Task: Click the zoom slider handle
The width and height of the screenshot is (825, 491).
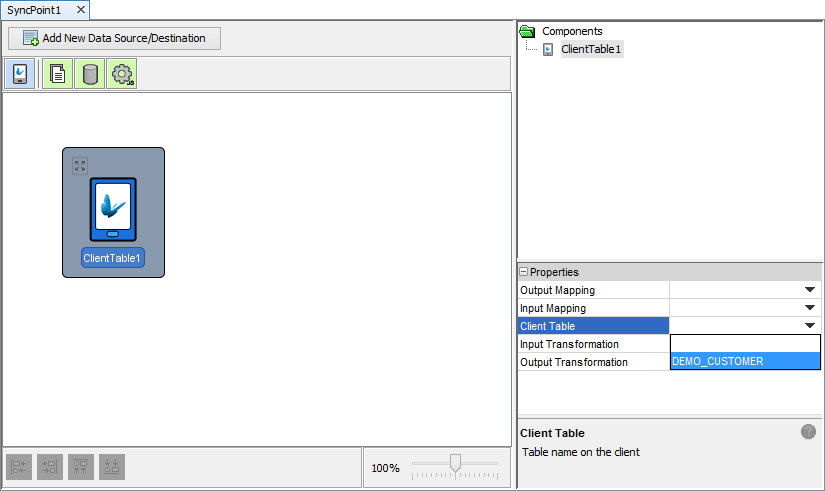Action: point(455,463)
